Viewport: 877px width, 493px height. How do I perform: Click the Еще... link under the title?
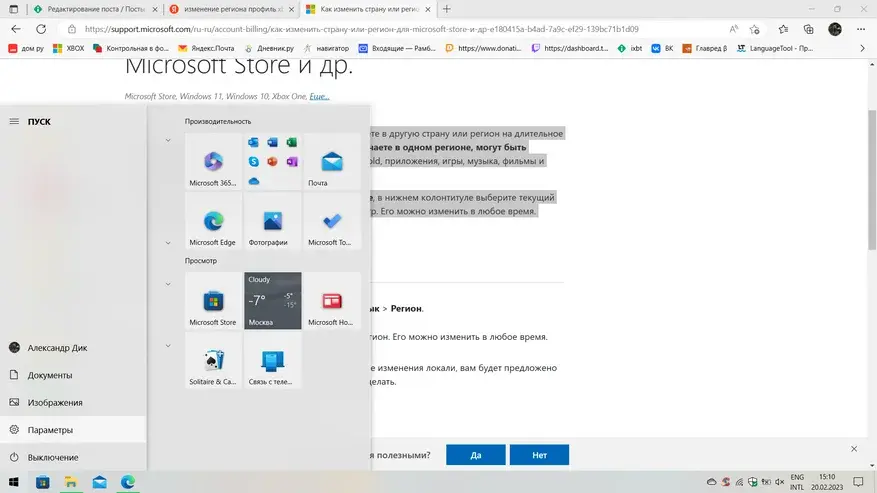[x=319, y=96]
